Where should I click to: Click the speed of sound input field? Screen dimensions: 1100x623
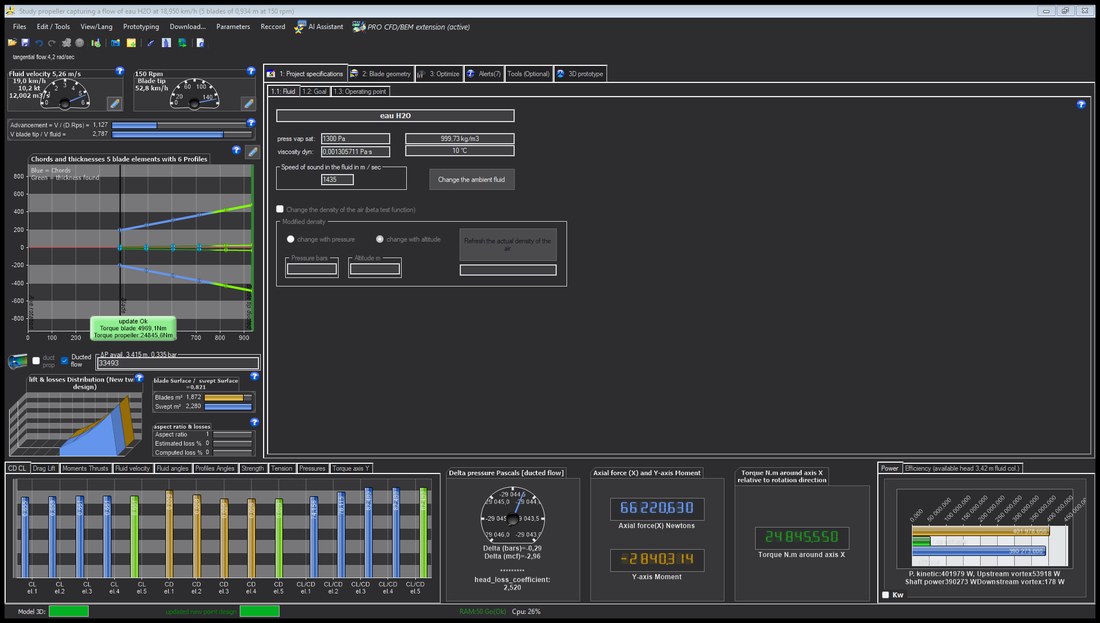(337, 180)
